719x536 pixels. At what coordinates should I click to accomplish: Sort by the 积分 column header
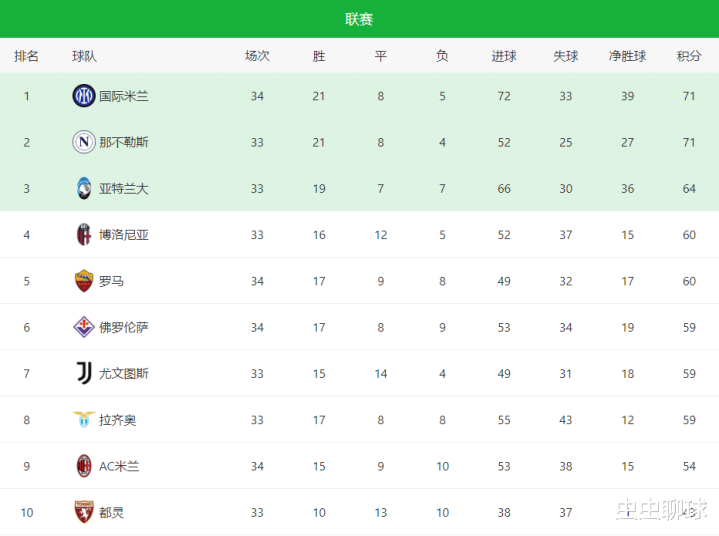689,56
